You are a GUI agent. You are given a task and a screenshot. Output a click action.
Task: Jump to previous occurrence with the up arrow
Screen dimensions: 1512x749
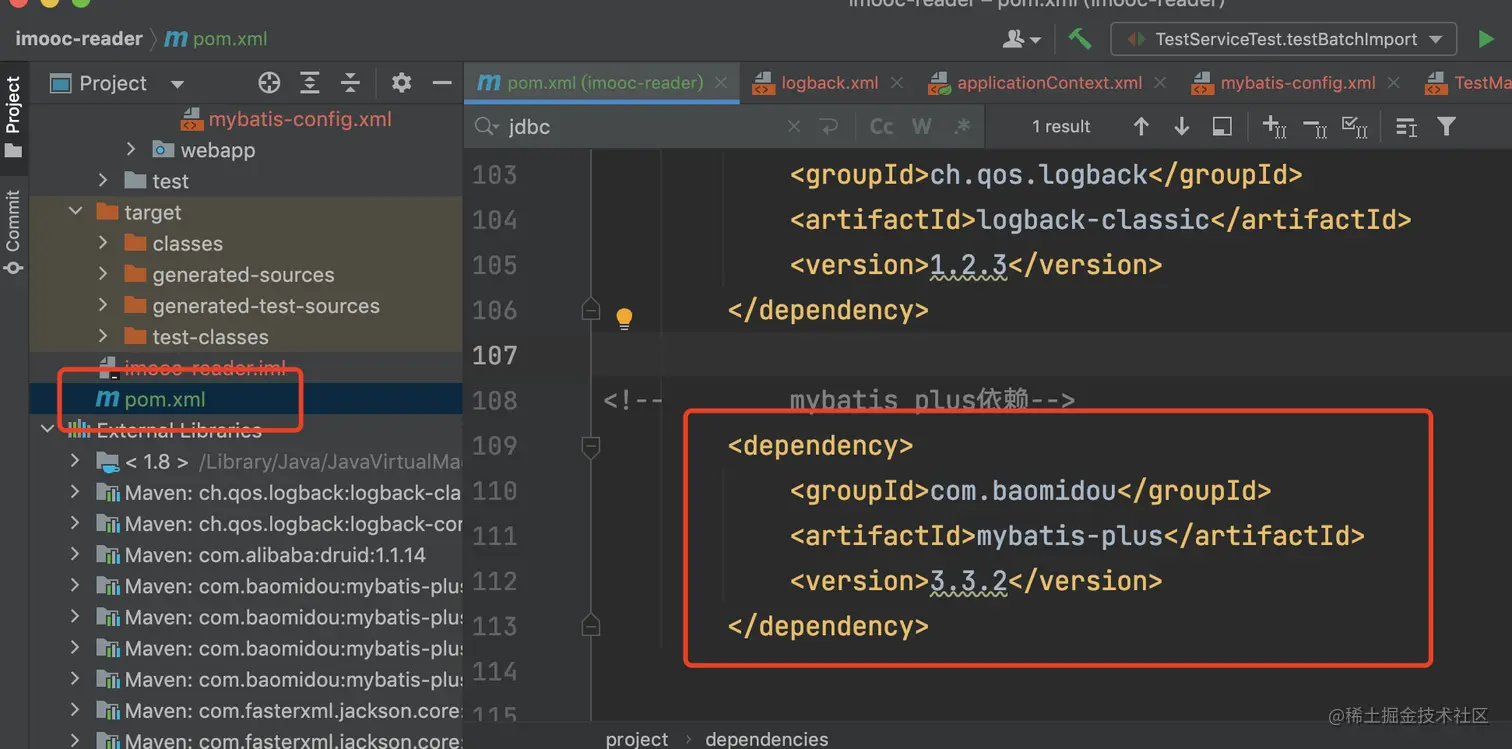pyautogui.click(x=1141, y=127)
